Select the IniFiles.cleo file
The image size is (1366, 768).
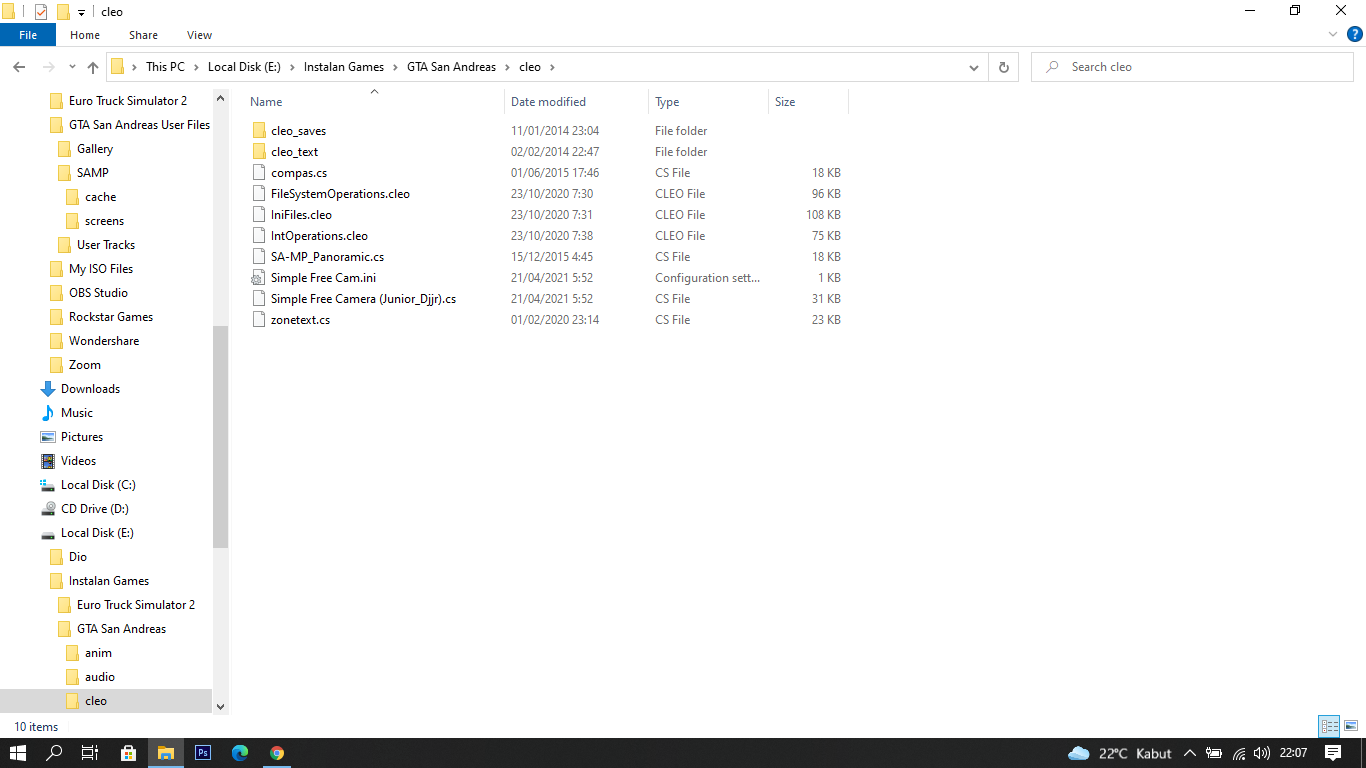(x=301, y=215)
